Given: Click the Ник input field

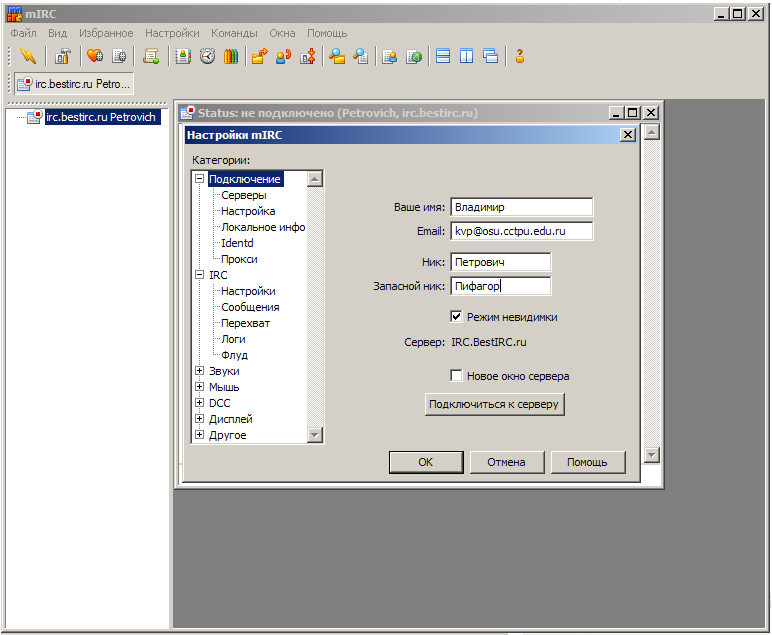Looking at the screenshot, I should [501, 262].
